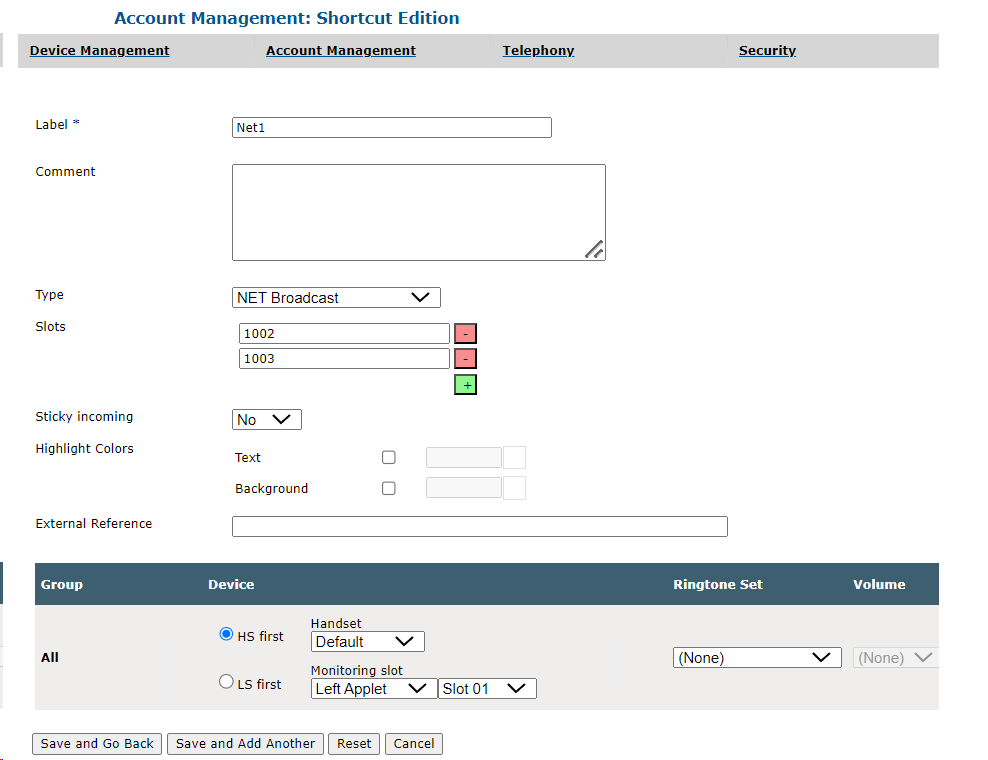Click the 'All' group row label
This screenshot has width=988, height=760.
(x=50, y=657)
